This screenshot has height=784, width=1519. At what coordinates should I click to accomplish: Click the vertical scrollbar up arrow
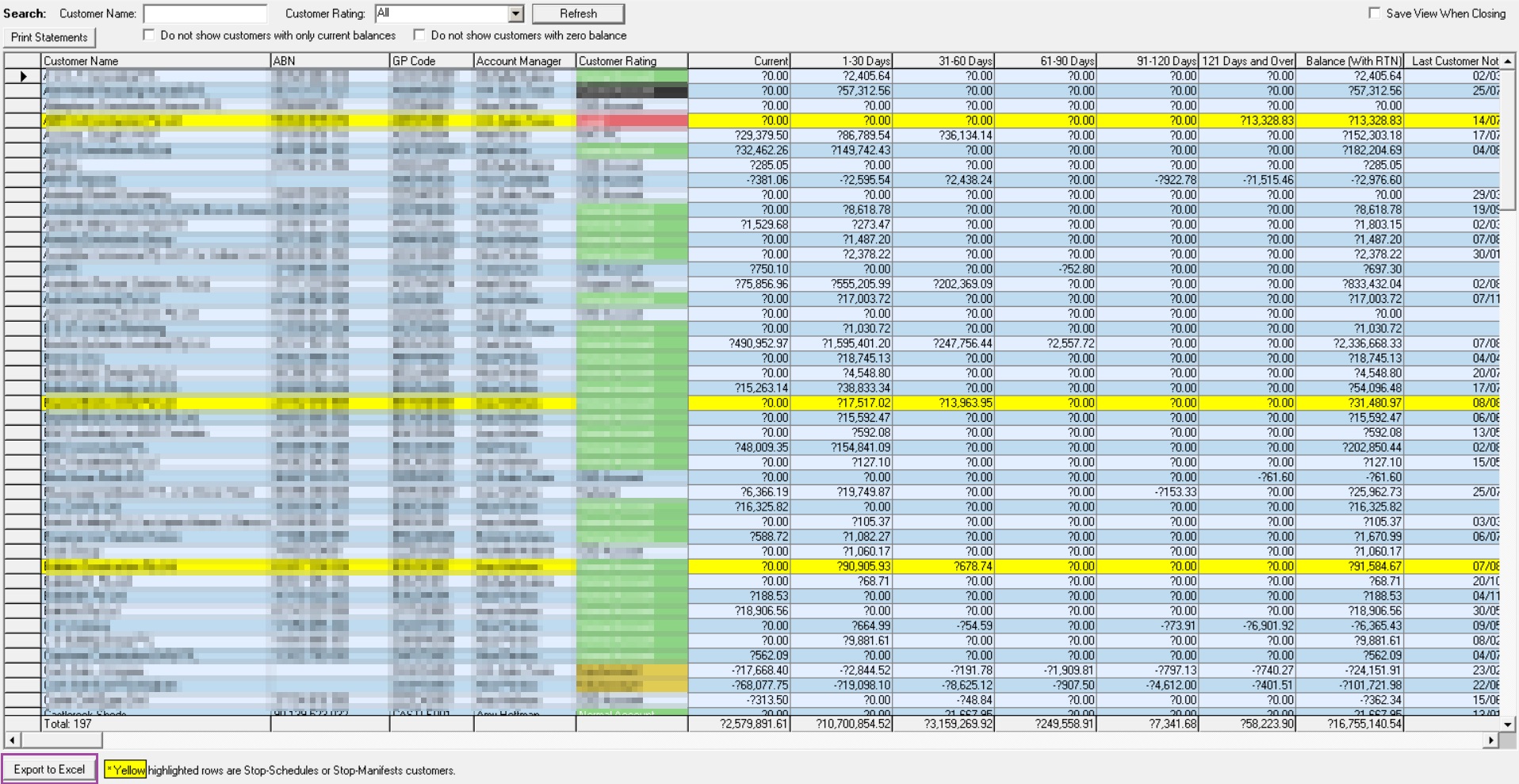coord(1508,61)
